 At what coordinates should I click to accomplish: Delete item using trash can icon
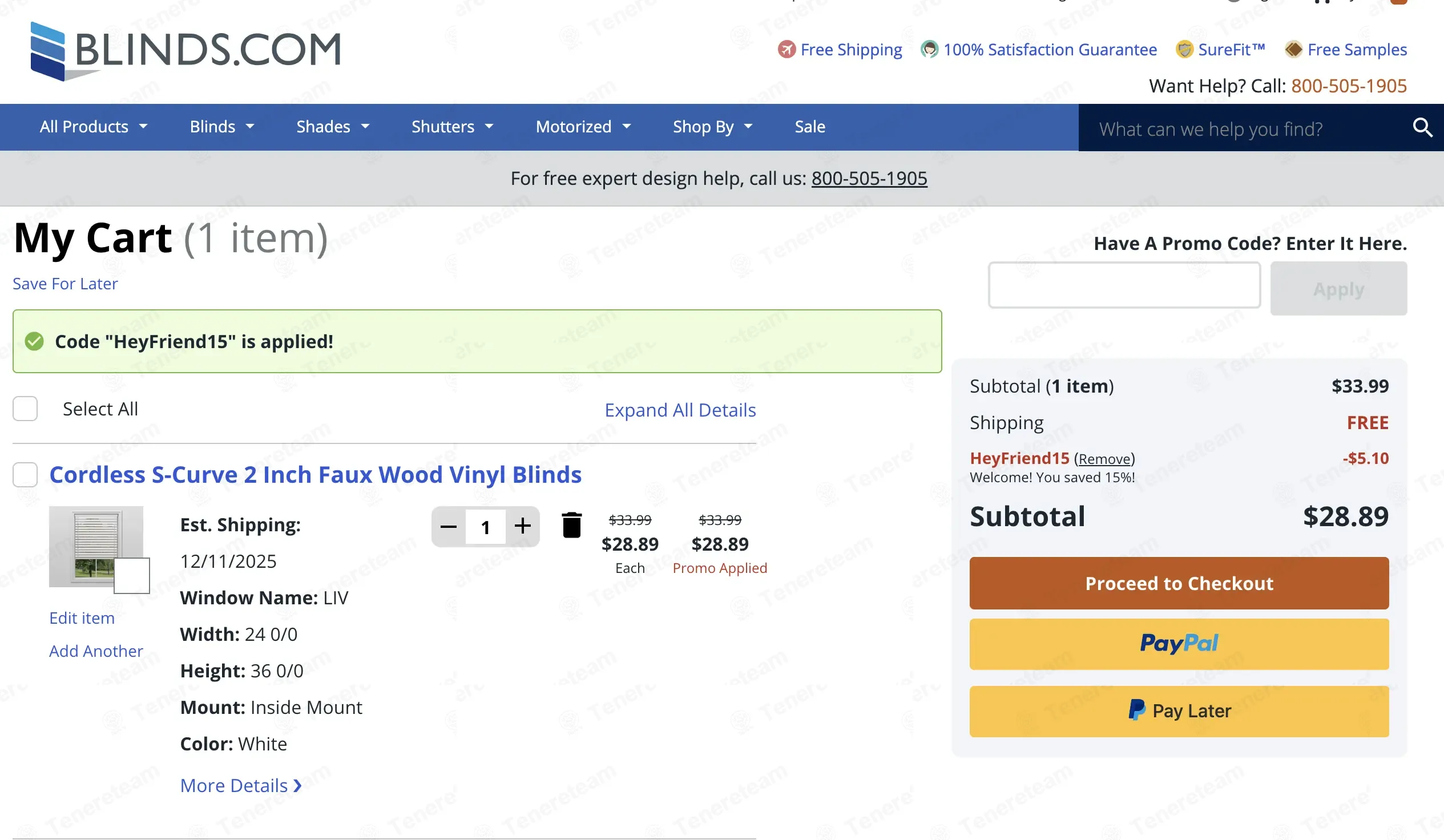571,525
